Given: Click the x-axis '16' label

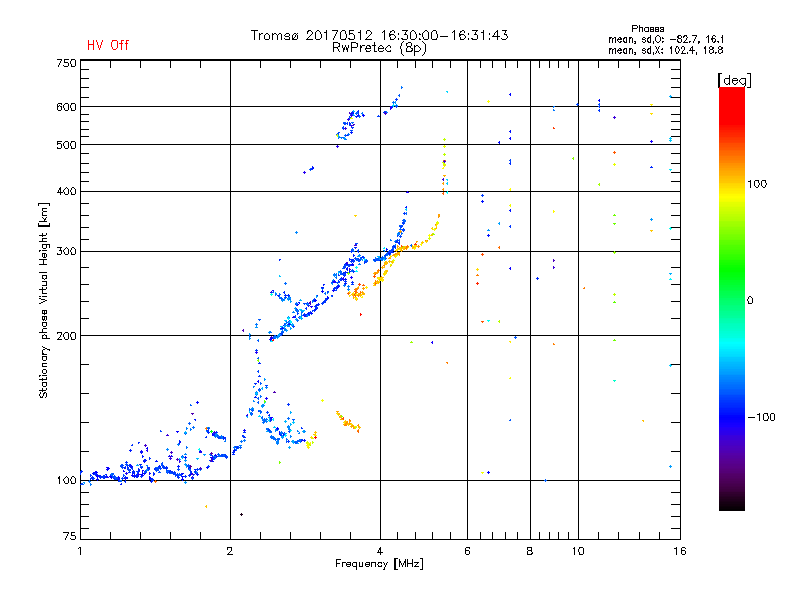Looking at the screenshot, I should click(x=680, y=551).
